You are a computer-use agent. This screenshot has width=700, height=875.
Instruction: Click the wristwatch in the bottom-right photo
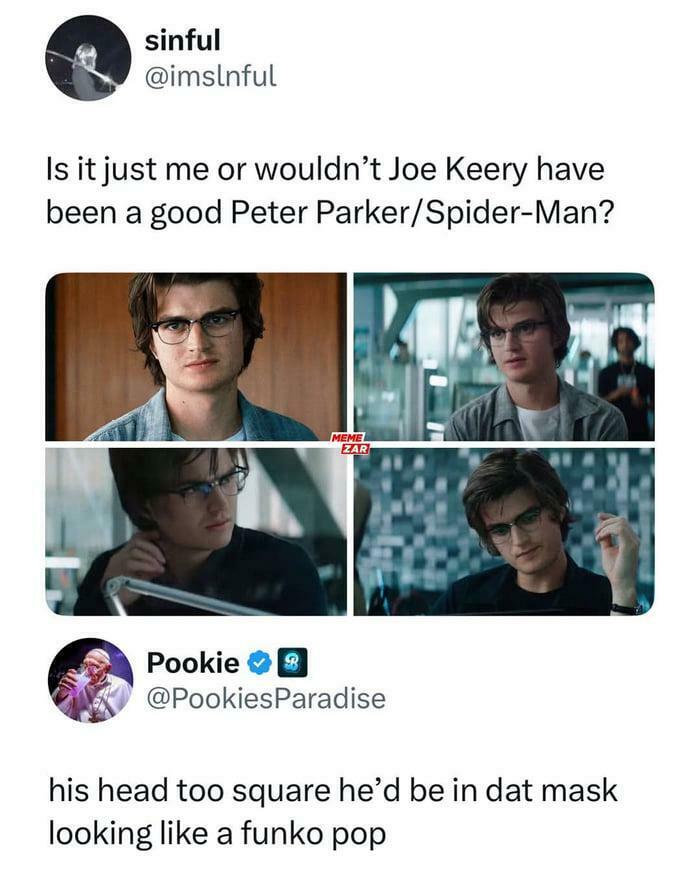pyautogui.click(x=624, y=606)
